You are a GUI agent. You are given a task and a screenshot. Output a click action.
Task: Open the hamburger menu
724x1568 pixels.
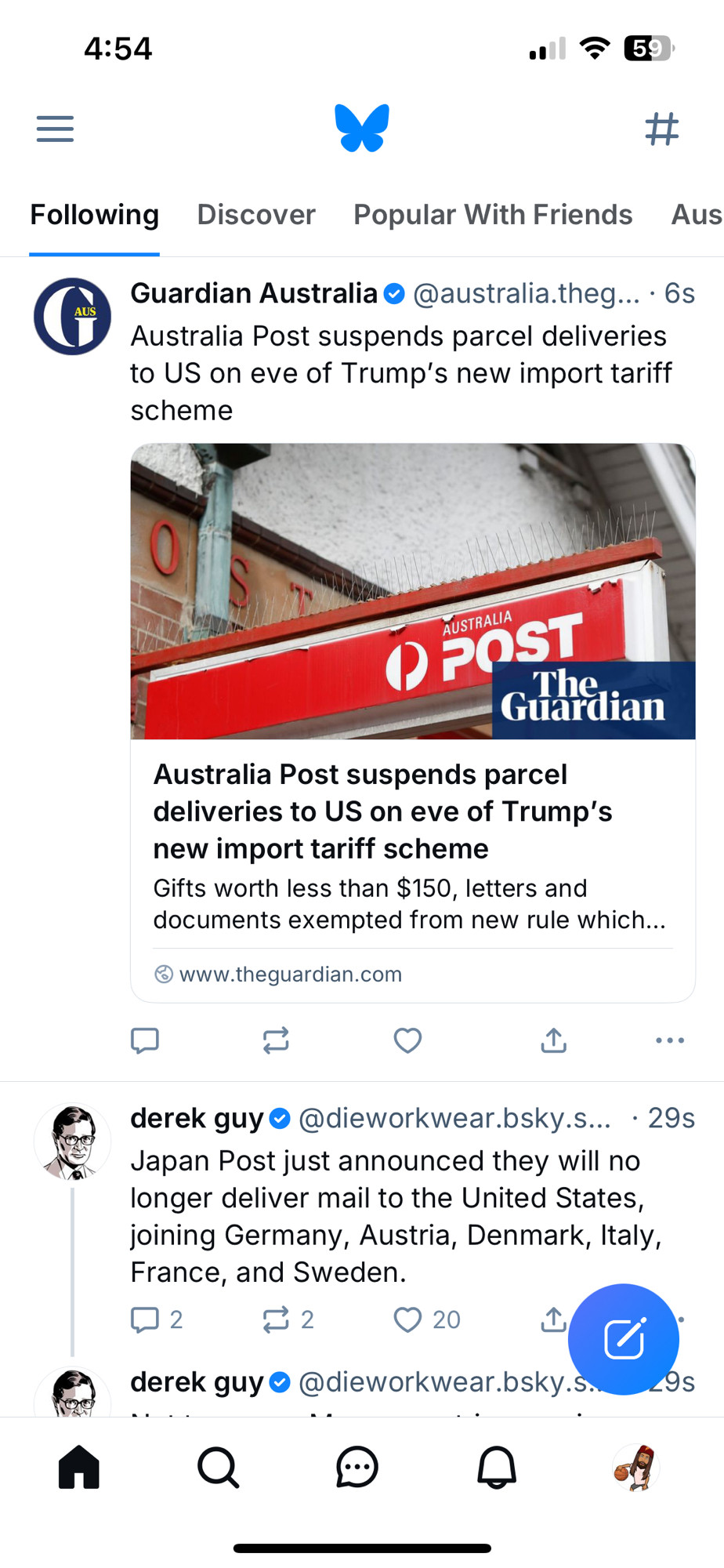(55, 129)
